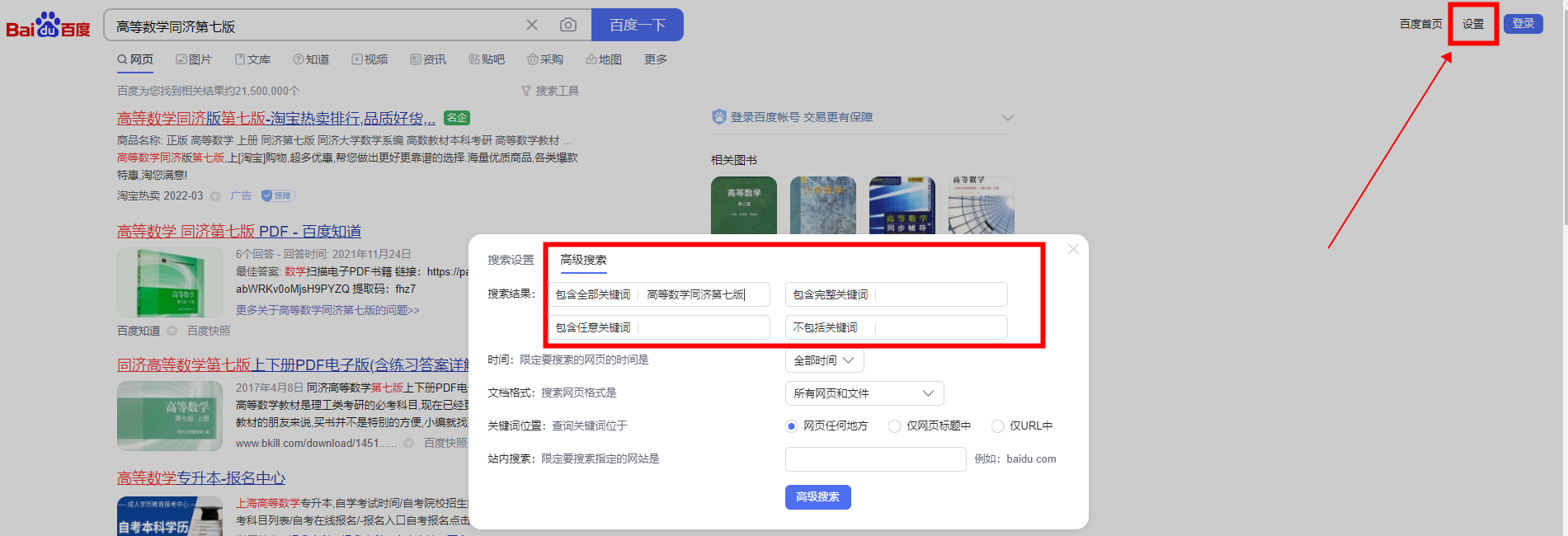The image size is (1568, 536).
Task: Open the 视频 tab
Action: pos(370,59)
